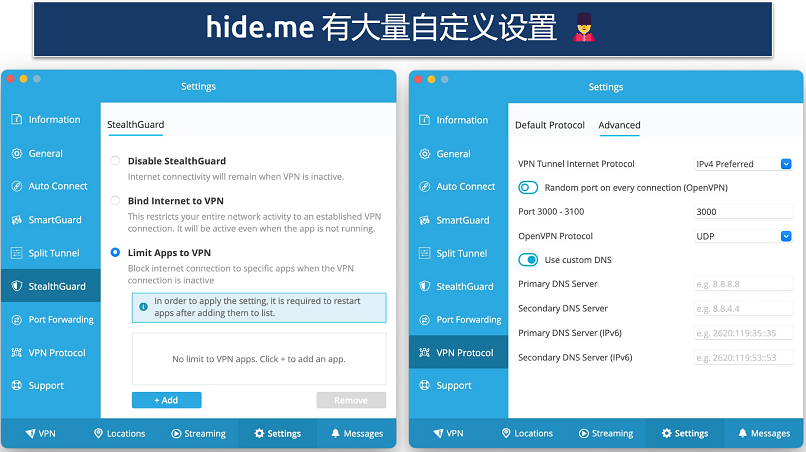
Task: Open the OpenVPN Protocol UDP dropdown
Action: 743,236
